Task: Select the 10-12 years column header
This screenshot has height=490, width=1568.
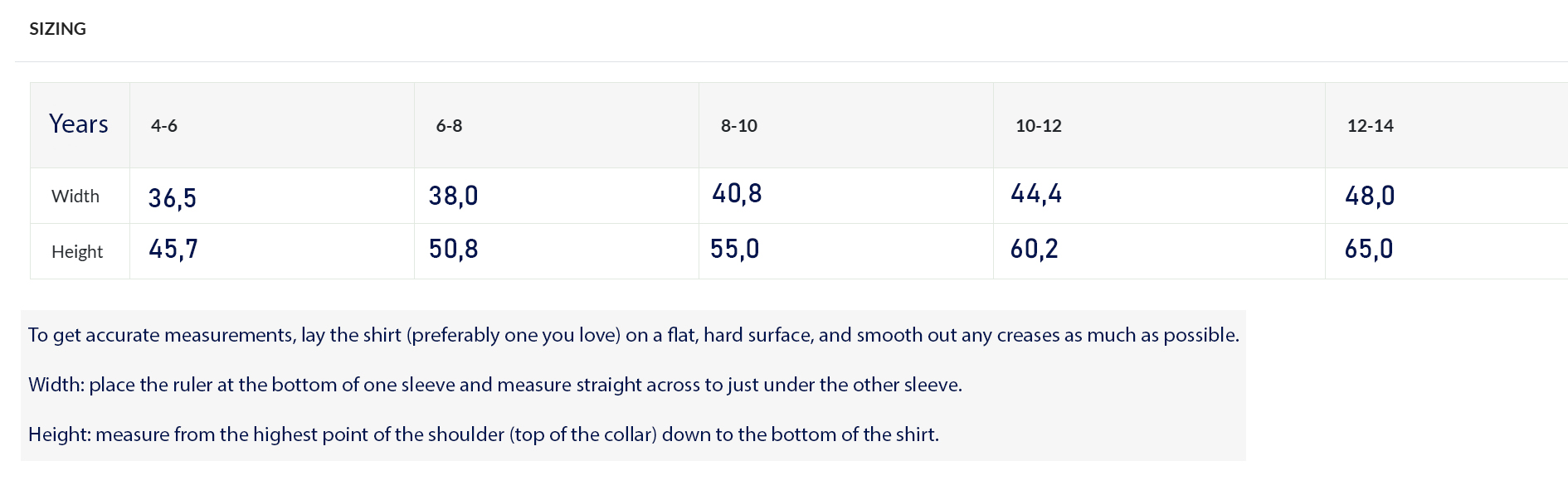Action: pyautogui.click(x=1039, y=126)
